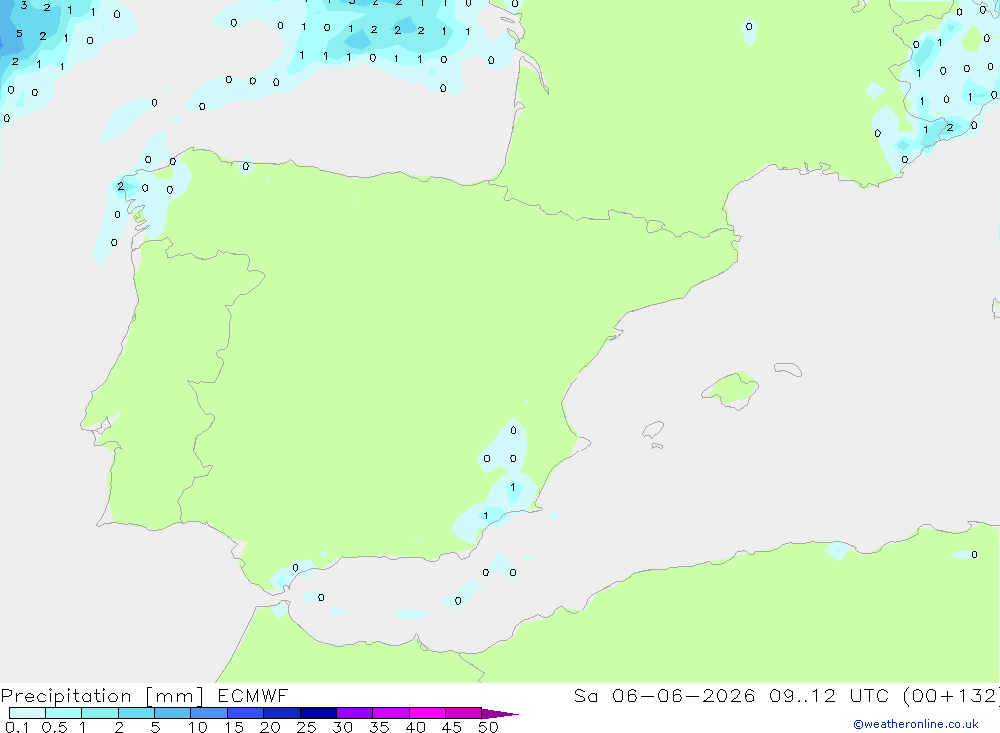Click the weekday label 'Sa'
The height and width of the screenshot is (733, 1000).
(x=585, y=695)
